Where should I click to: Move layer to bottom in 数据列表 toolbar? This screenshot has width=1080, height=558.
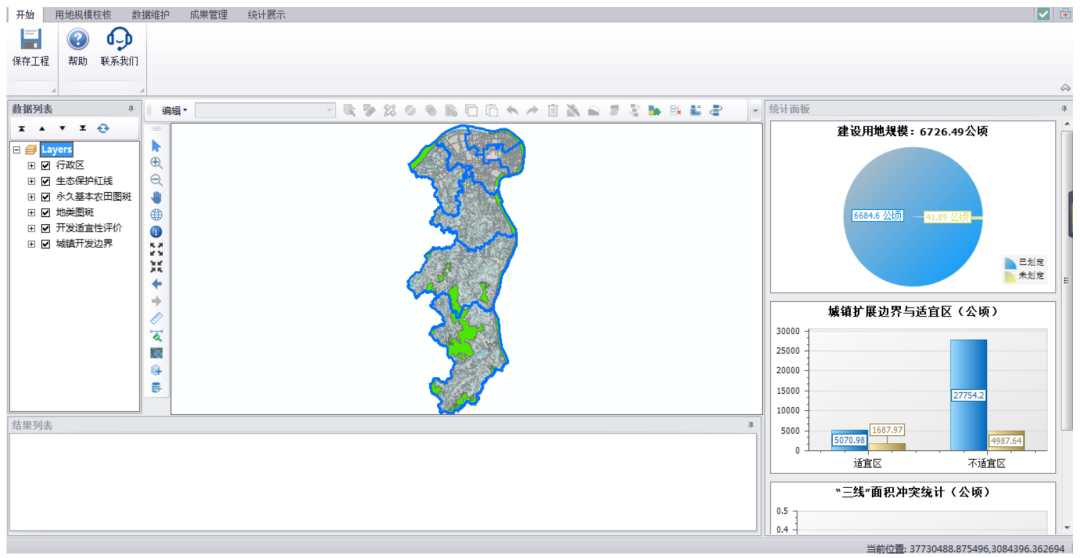(83, 128)
